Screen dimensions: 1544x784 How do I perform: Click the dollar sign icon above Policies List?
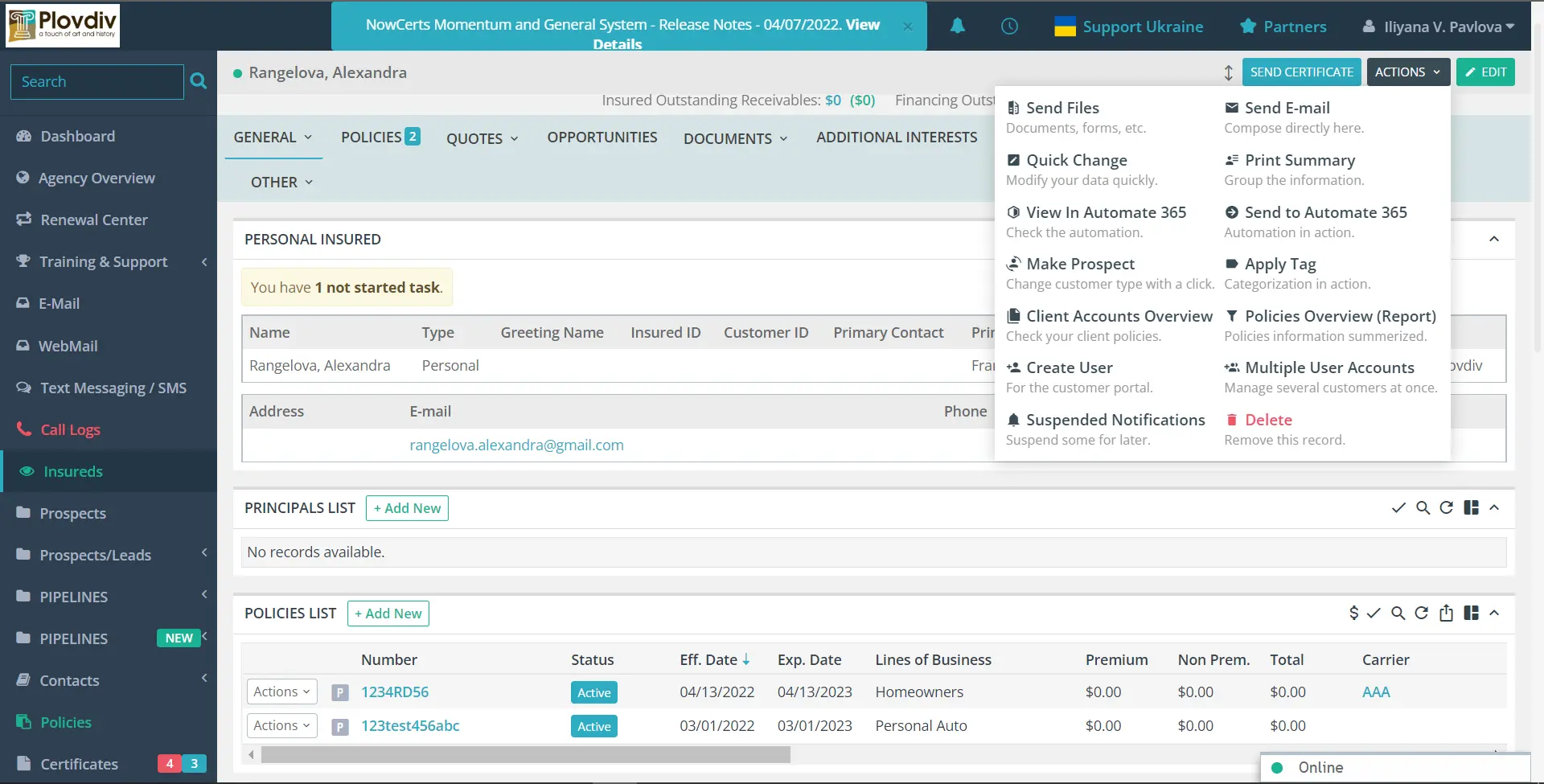pos(1354,613)
